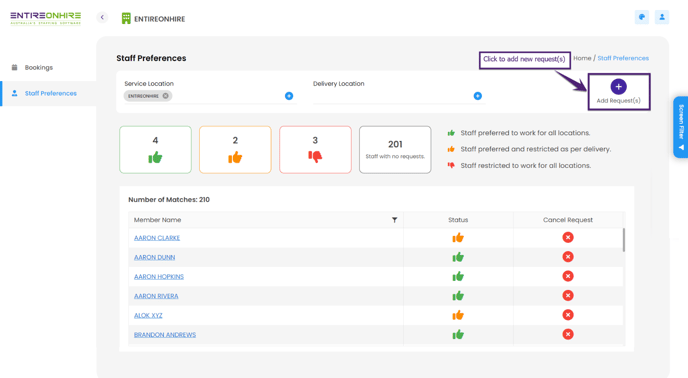Click the Cancel Request column header
This screenshot has height=378, width=688.
pos(568,220)
